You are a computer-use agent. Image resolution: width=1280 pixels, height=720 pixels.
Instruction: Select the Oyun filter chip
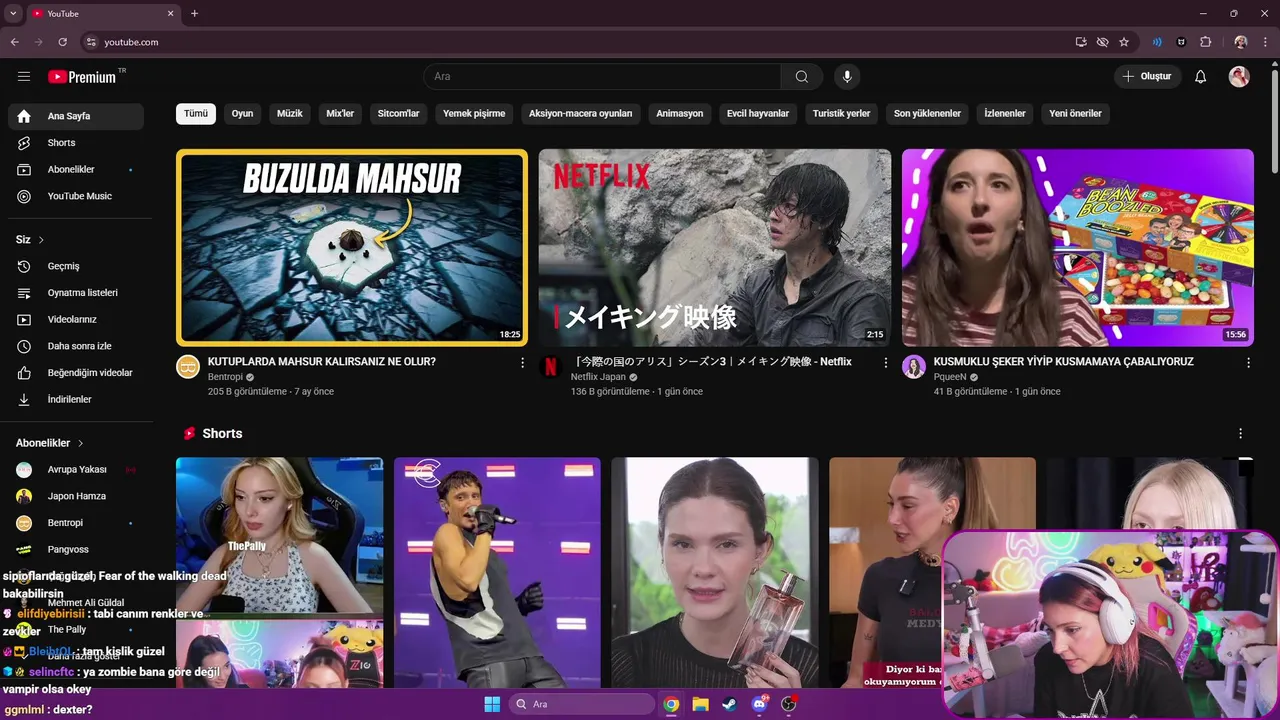tap(242, 113)
